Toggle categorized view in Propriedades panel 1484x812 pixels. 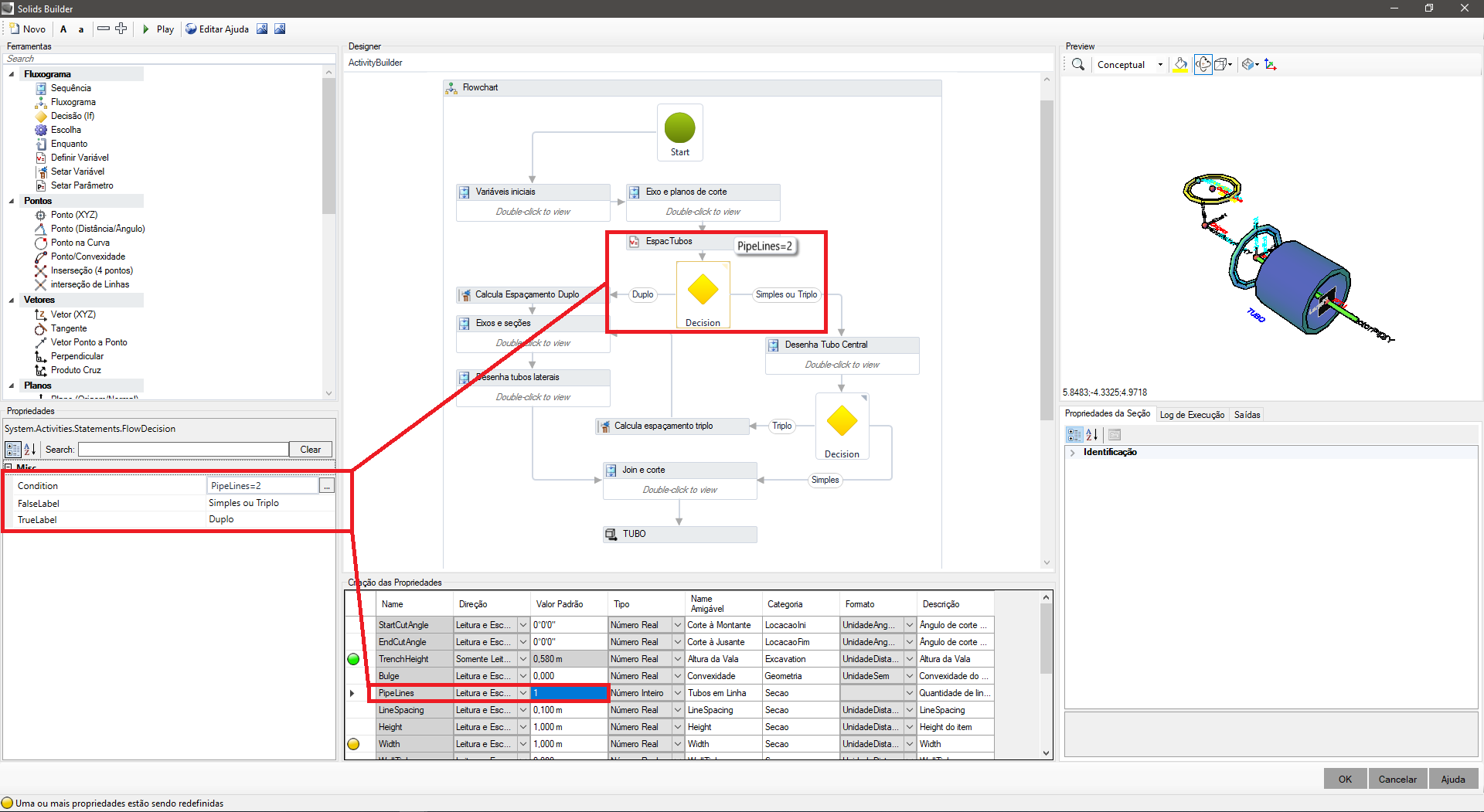(13, 449)
